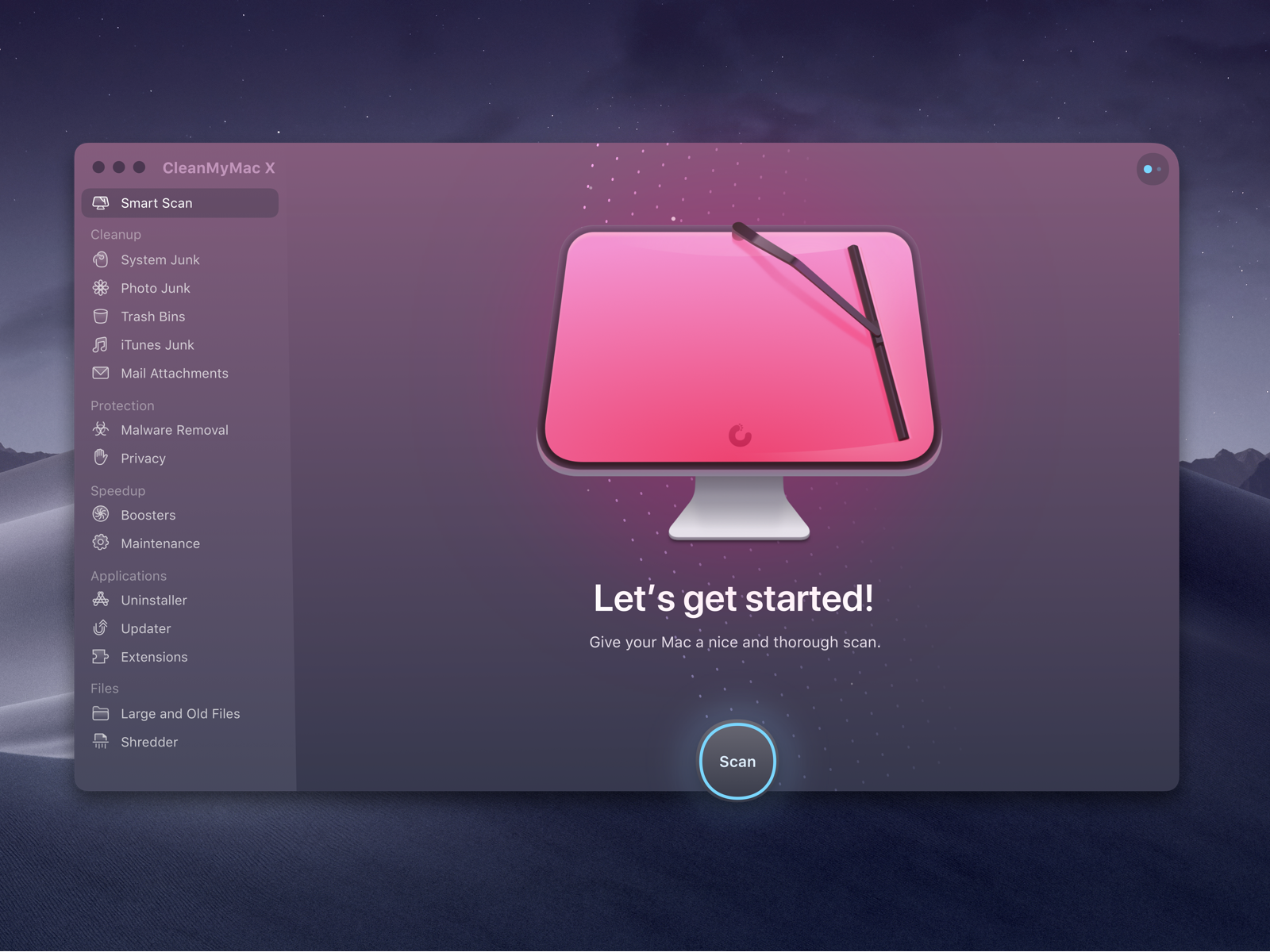1270x952 pixels.
Task: Click the Extensions puzzle icon
Action: pos(101,657)
